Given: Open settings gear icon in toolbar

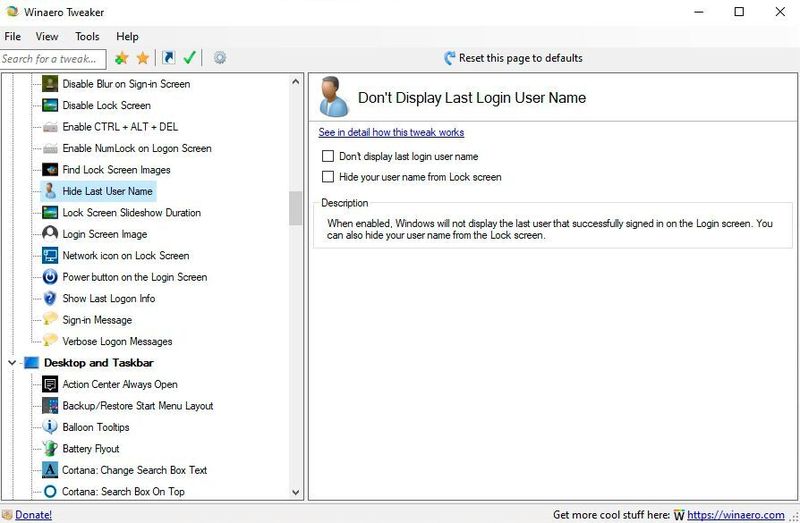Looking at the screenshot, I should [x=220, y=58].
